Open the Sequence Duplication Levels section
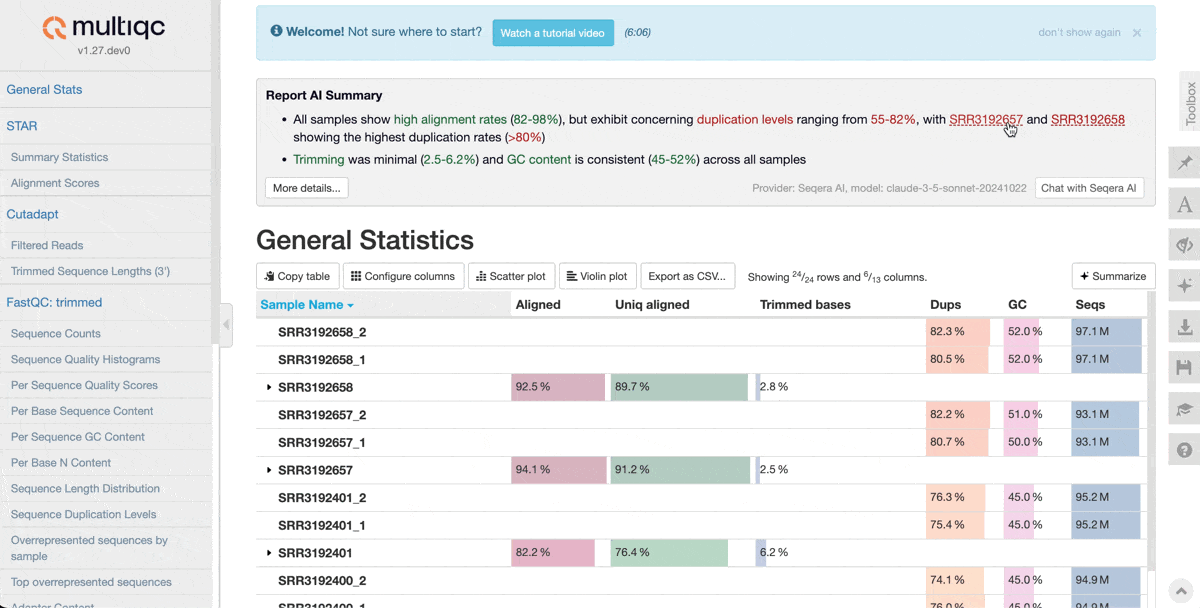Image resolution: width=1200 pixels, height=608 pixels. pyautogui.click(x=84, y=514)
